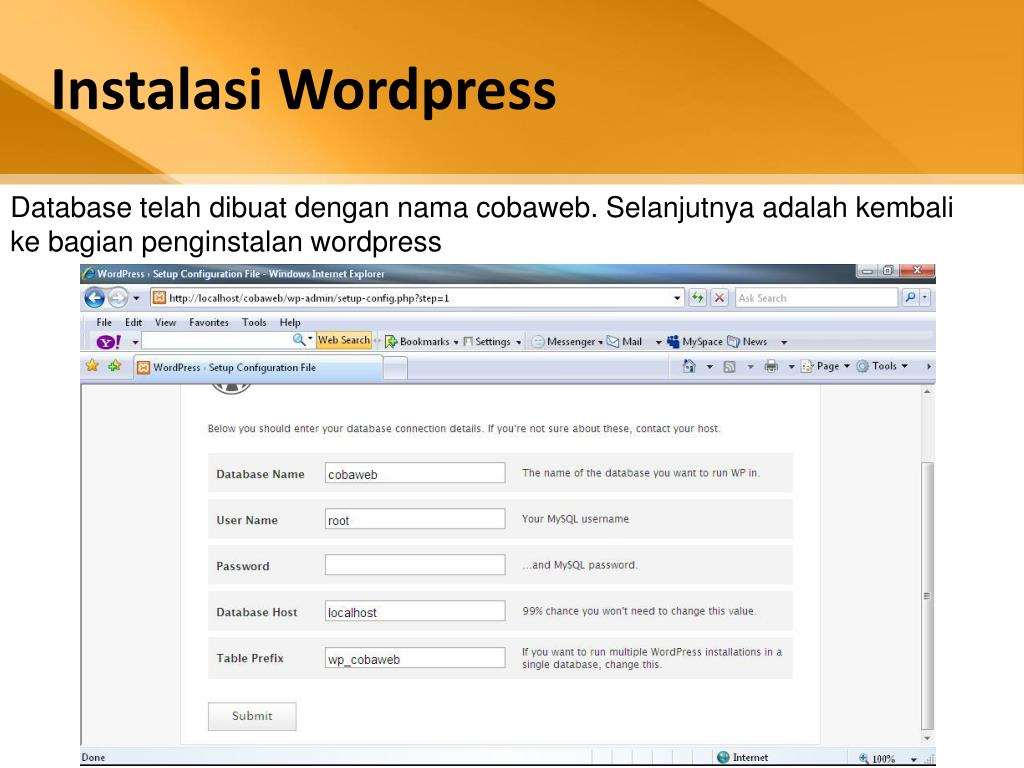Click the Table Prefix input field

point(415,658)
